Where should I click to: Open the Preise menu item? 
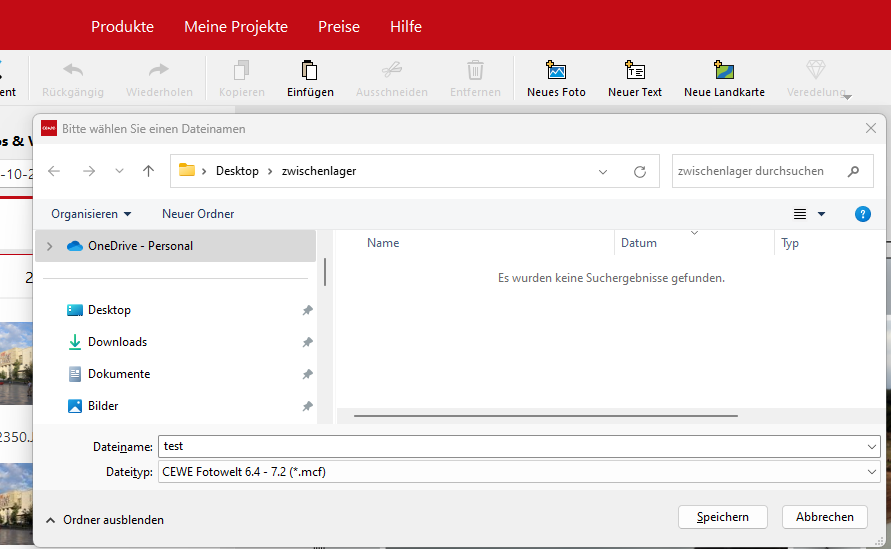339,26
